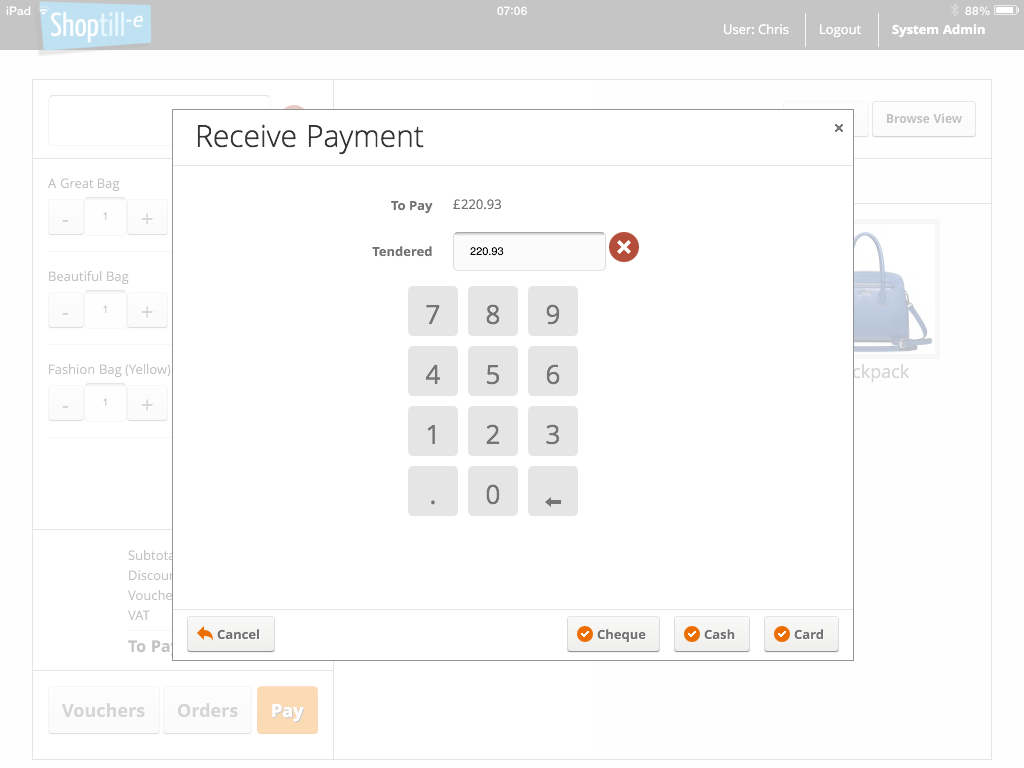Open the System Admin section
Screen dimensions: 1024x768
point(937,29)
